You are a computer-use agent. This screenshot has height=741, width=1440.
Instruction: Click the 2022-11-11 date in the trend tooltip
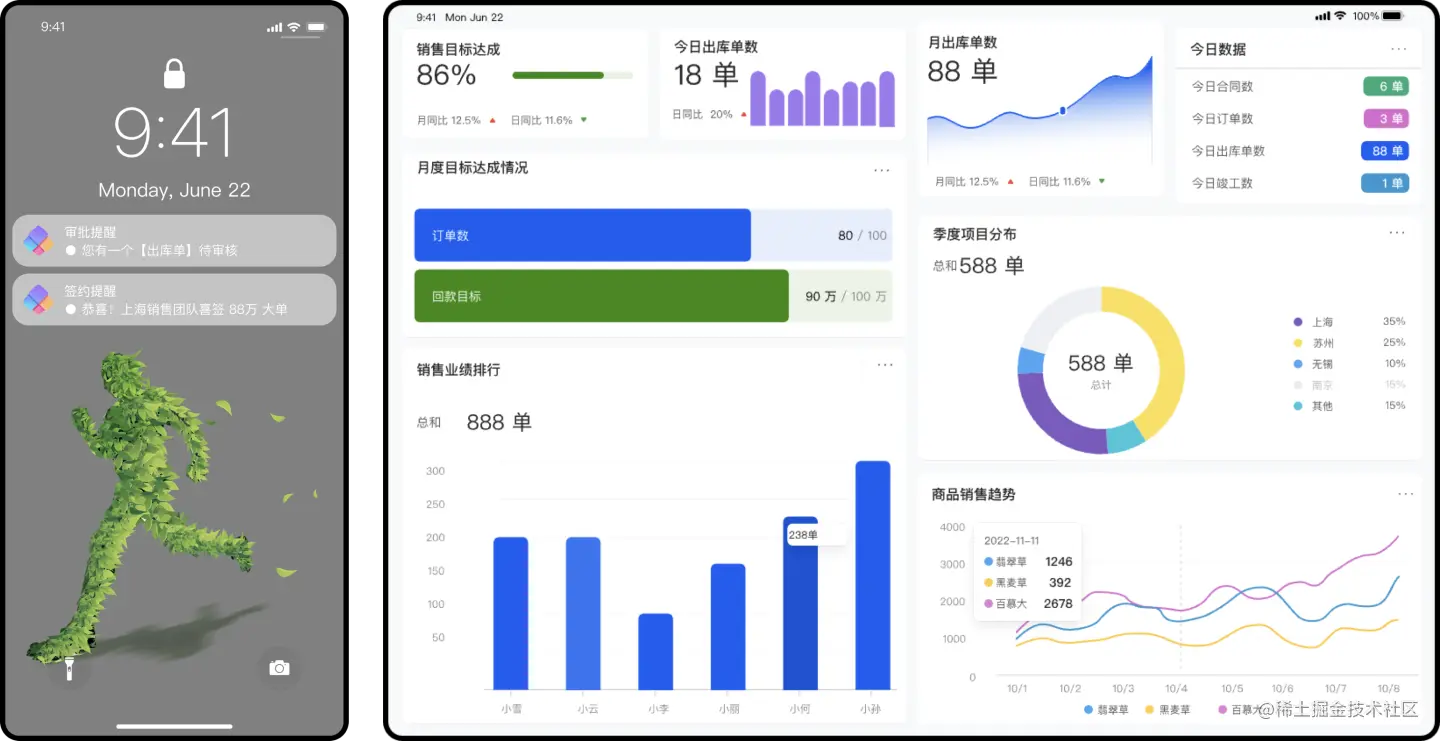tap(1011, 541)
